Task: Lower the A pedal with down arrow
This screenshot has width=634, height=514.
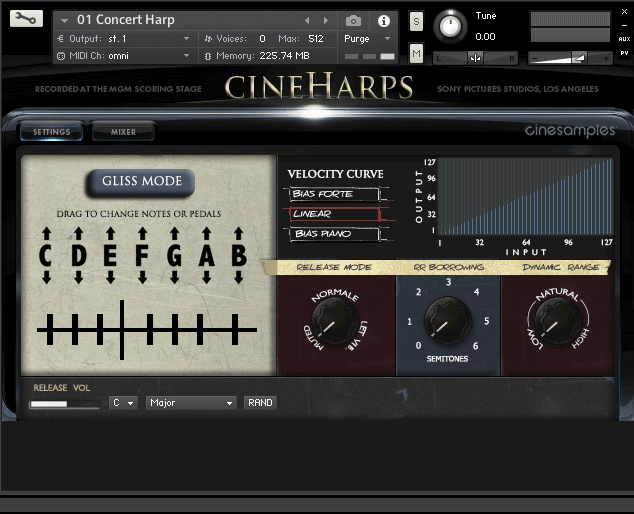Action: (x=207, y=277)
